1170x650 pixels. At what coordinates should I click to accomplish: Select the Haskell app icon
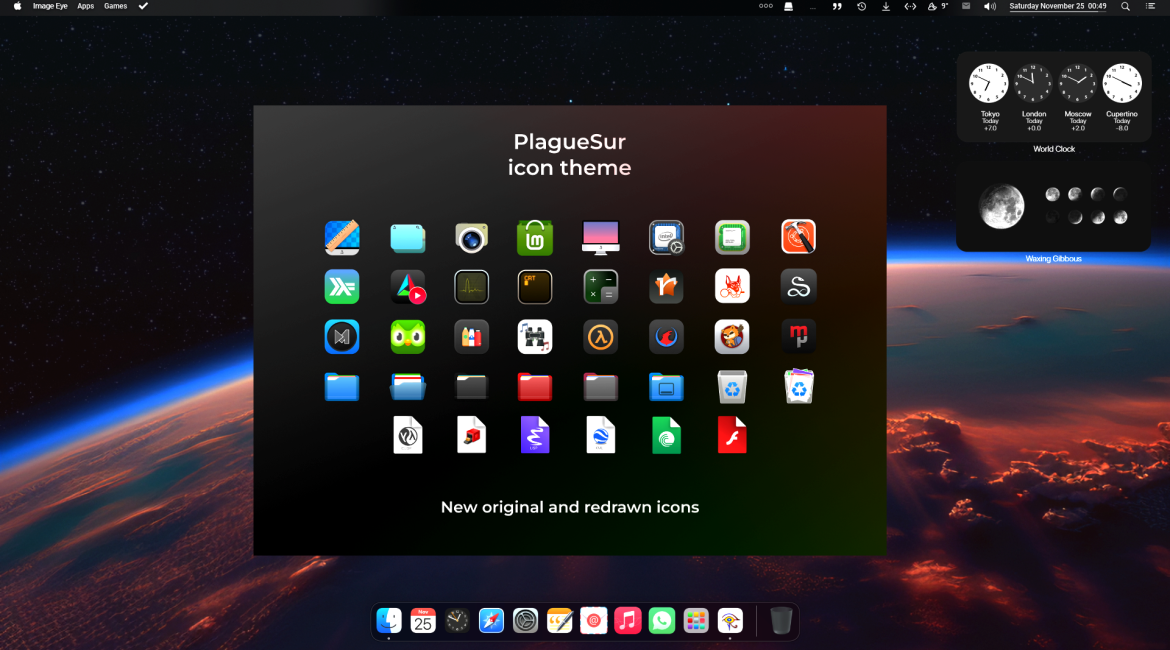point(342,286)
